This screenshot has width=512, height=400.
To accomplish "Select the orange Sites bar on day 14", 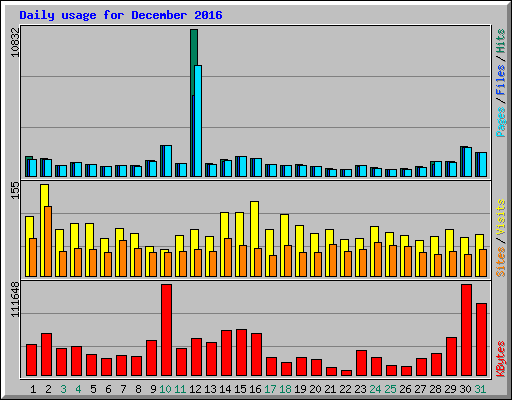I will click(x=228, y=258).
